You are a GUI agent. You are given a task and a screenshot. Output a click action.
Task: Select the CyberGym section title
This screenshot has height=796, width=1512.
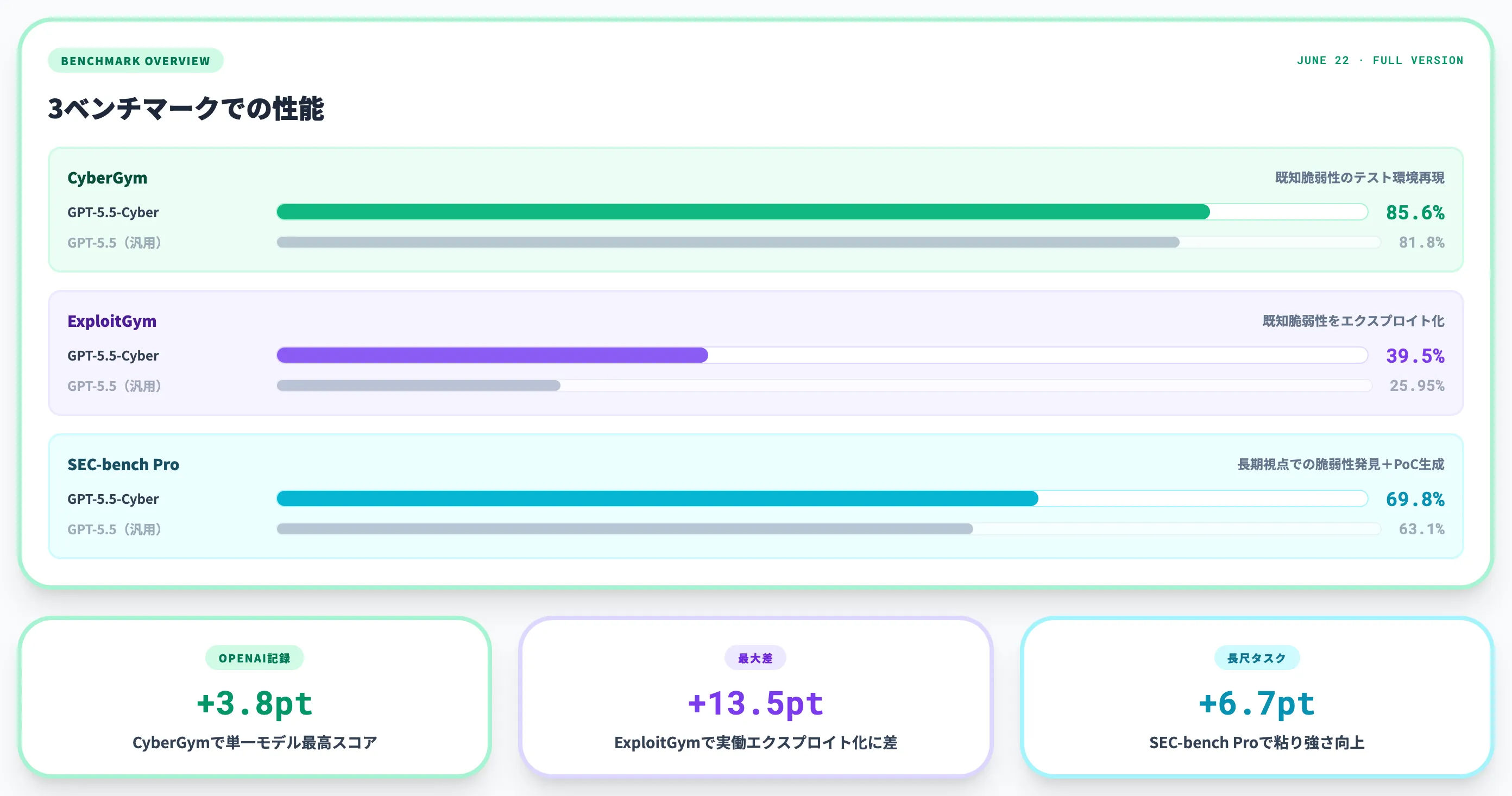coord(108,177)
